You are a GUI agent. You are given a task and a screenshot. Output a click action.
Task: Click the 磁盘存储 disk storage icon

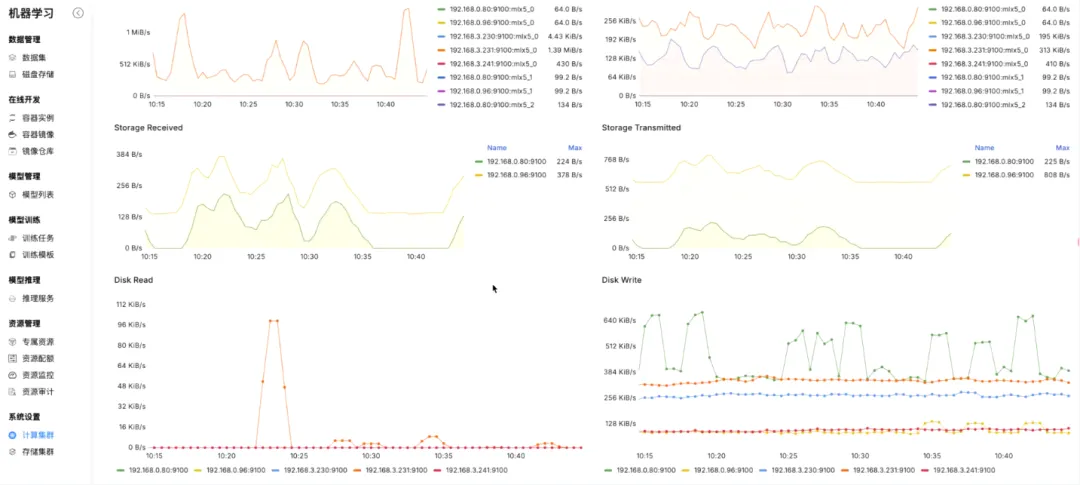[x=13, y=74]
